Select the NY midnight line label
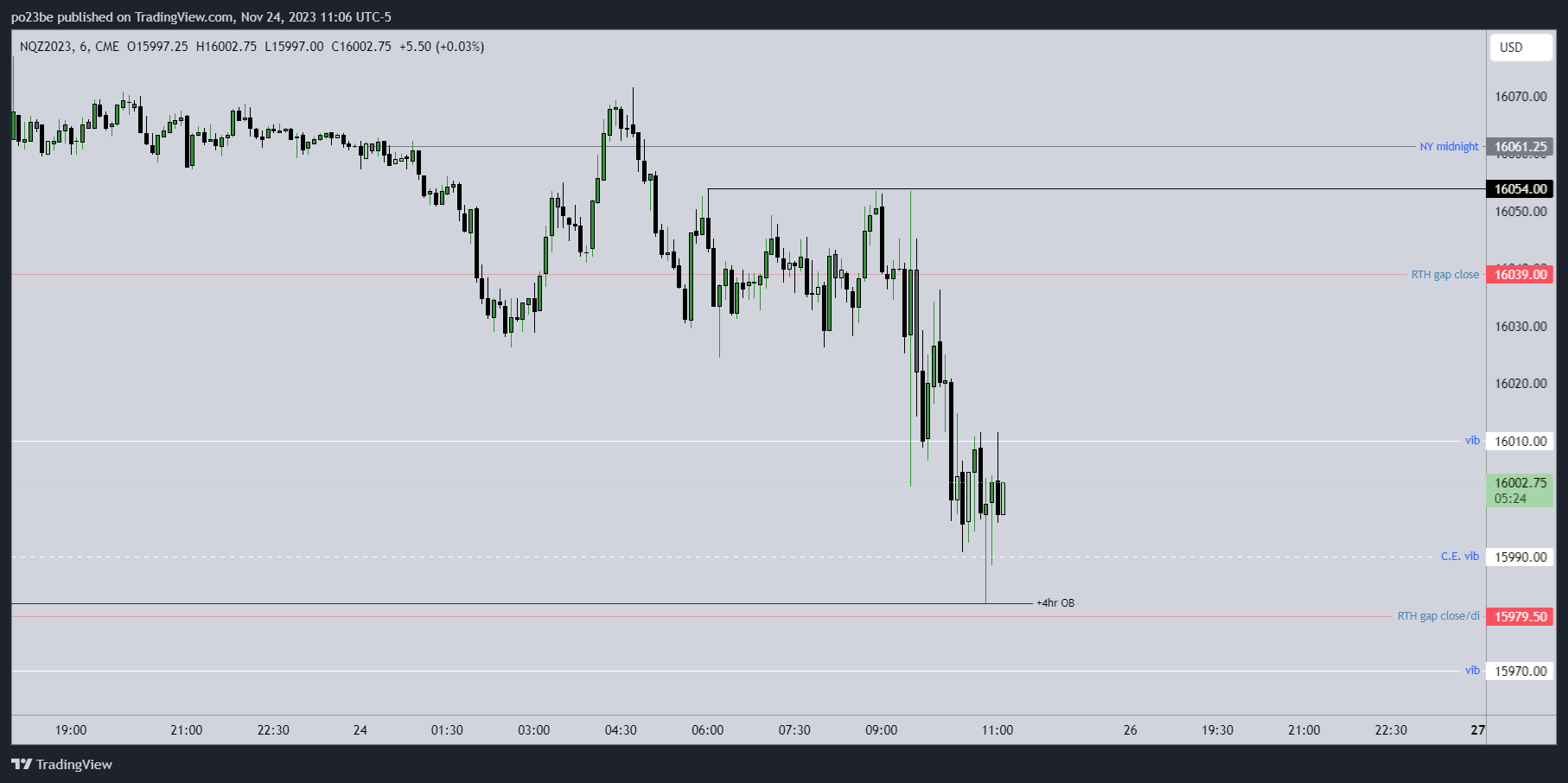Viewport: 1568px width, 783px height. click(1449, 147)
